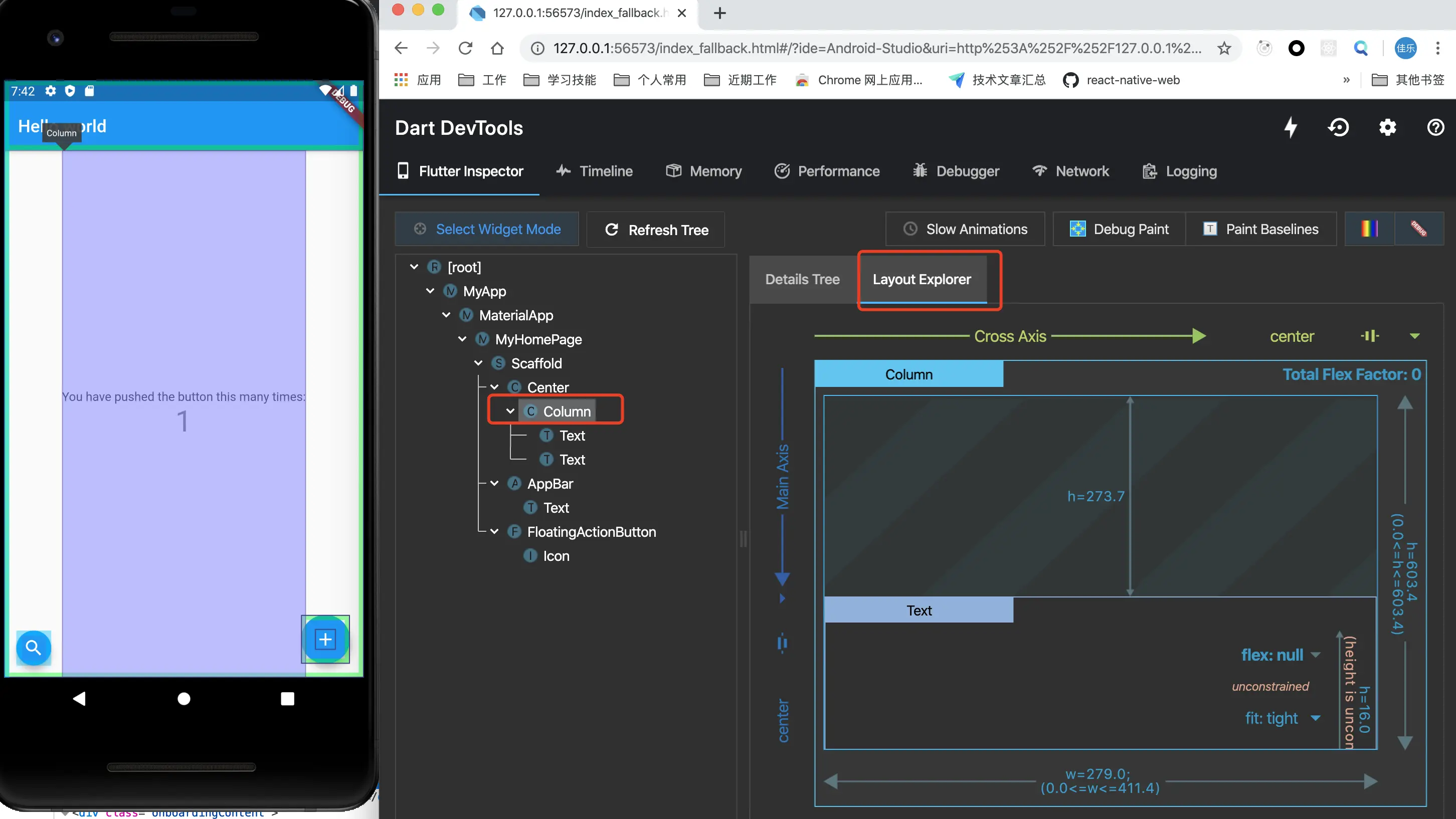Image resolution: width=1456 pixels, height=819 pixels.
Task: Click the lightning bolt hot reload icon
Action: [x=1291, y=128]
